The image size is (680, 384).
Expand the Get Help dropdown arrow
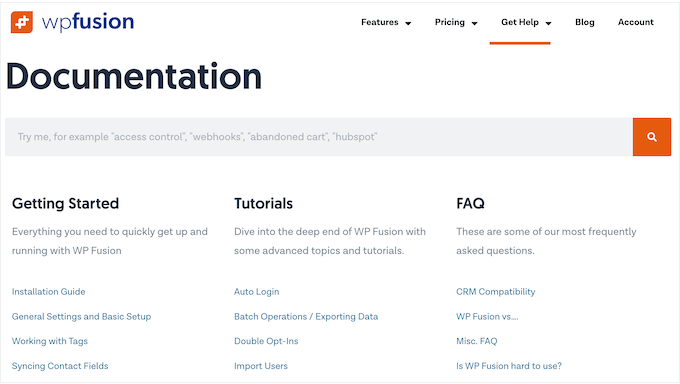pyautogui.click(x=549, y=23)
